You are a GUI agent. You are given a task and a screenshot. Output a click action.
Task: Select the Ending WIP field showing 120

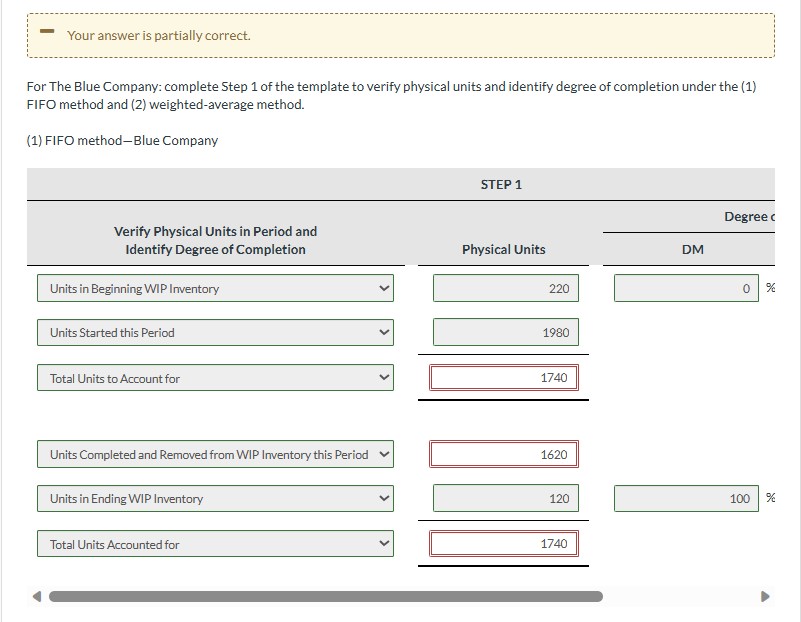click(x=503, y=498)
